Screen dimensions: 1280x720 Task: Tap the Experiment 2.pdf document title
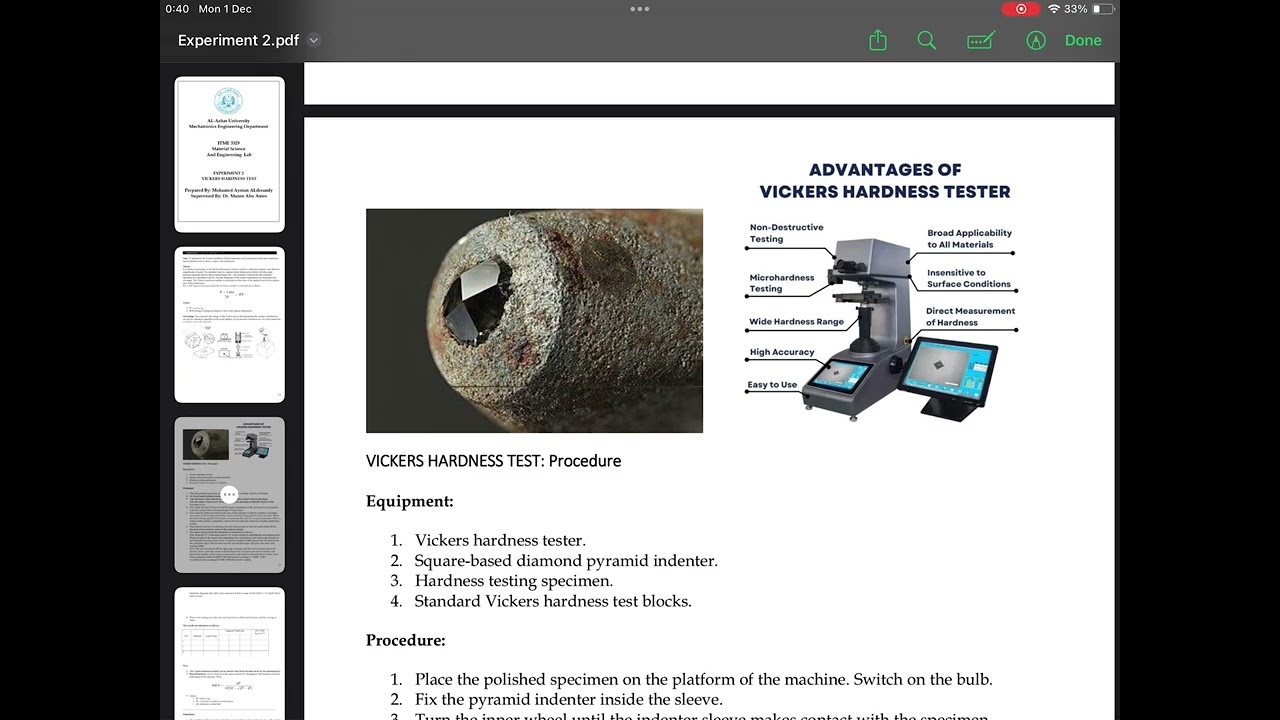click(x=238, y=40)
